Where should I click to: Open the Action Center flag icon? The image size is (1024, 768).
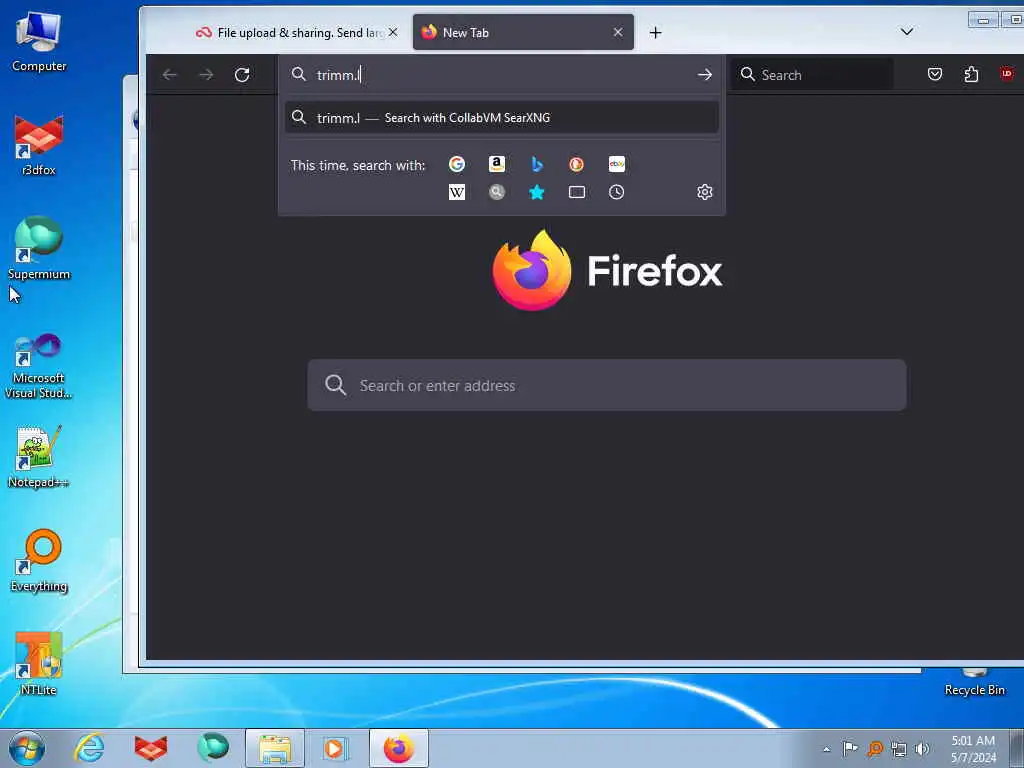coord(850,748)
